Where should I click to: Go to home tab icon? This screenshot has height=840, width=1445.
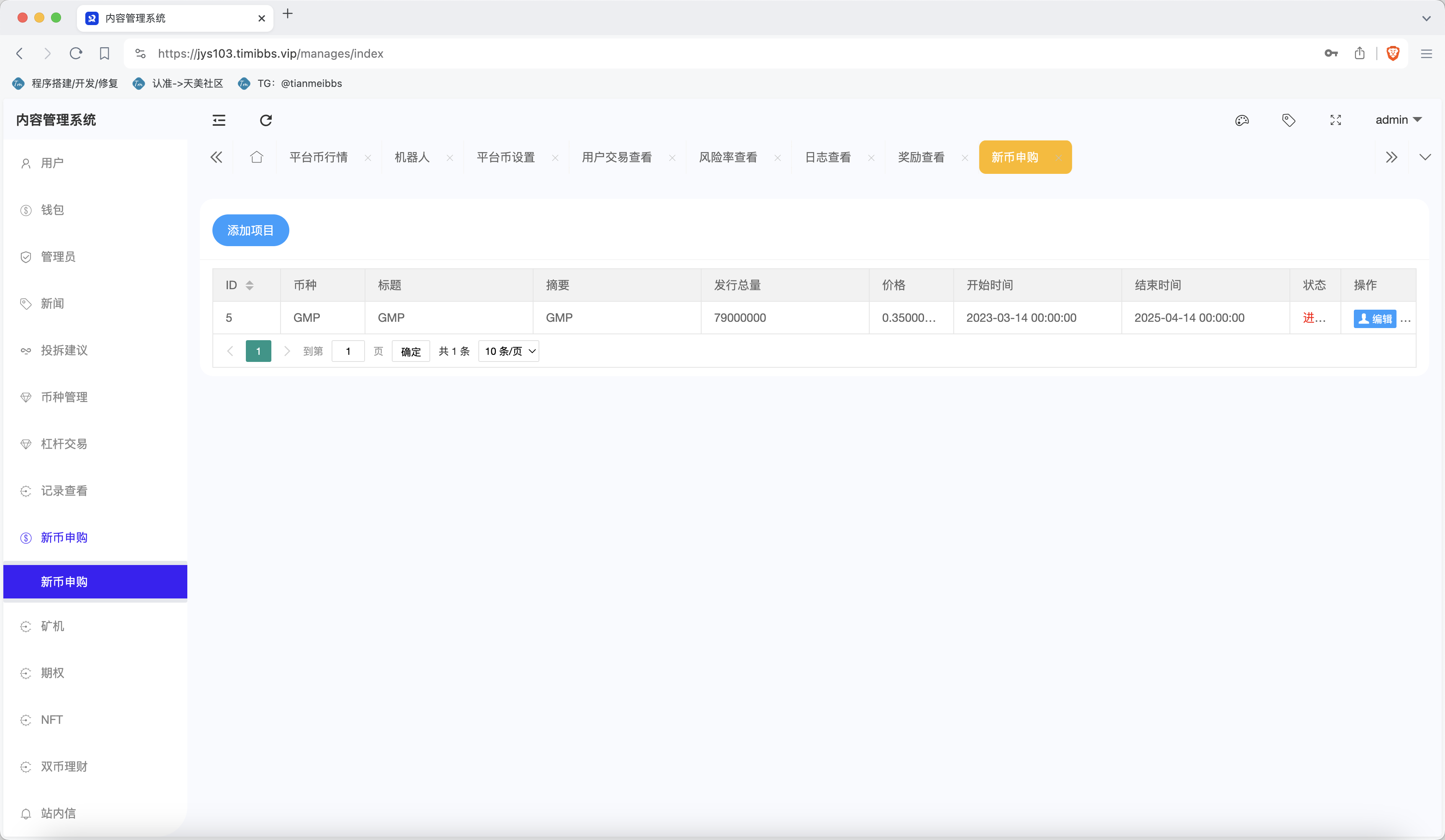tap(256, 157)
